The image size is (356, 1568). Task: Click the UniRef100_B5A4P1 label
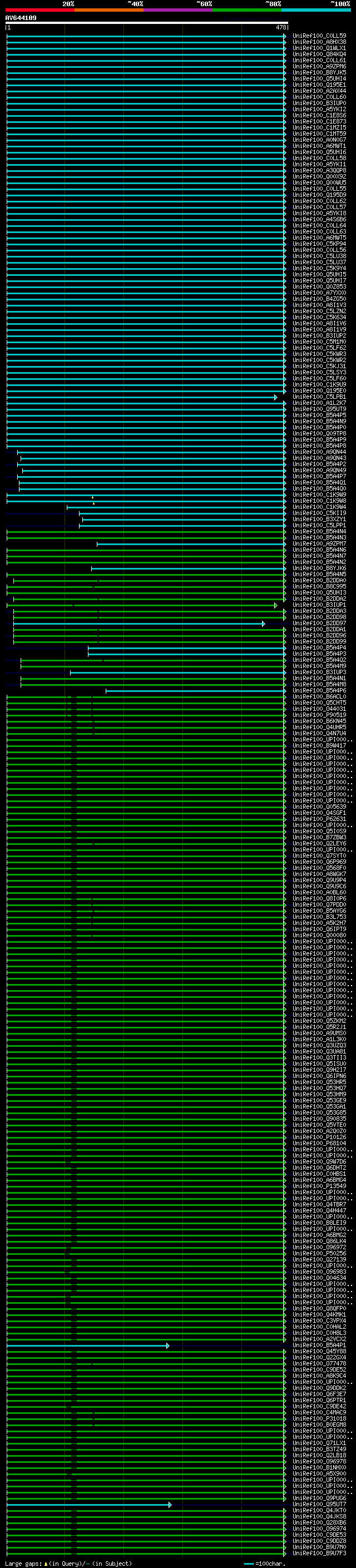coord(319,1345)
